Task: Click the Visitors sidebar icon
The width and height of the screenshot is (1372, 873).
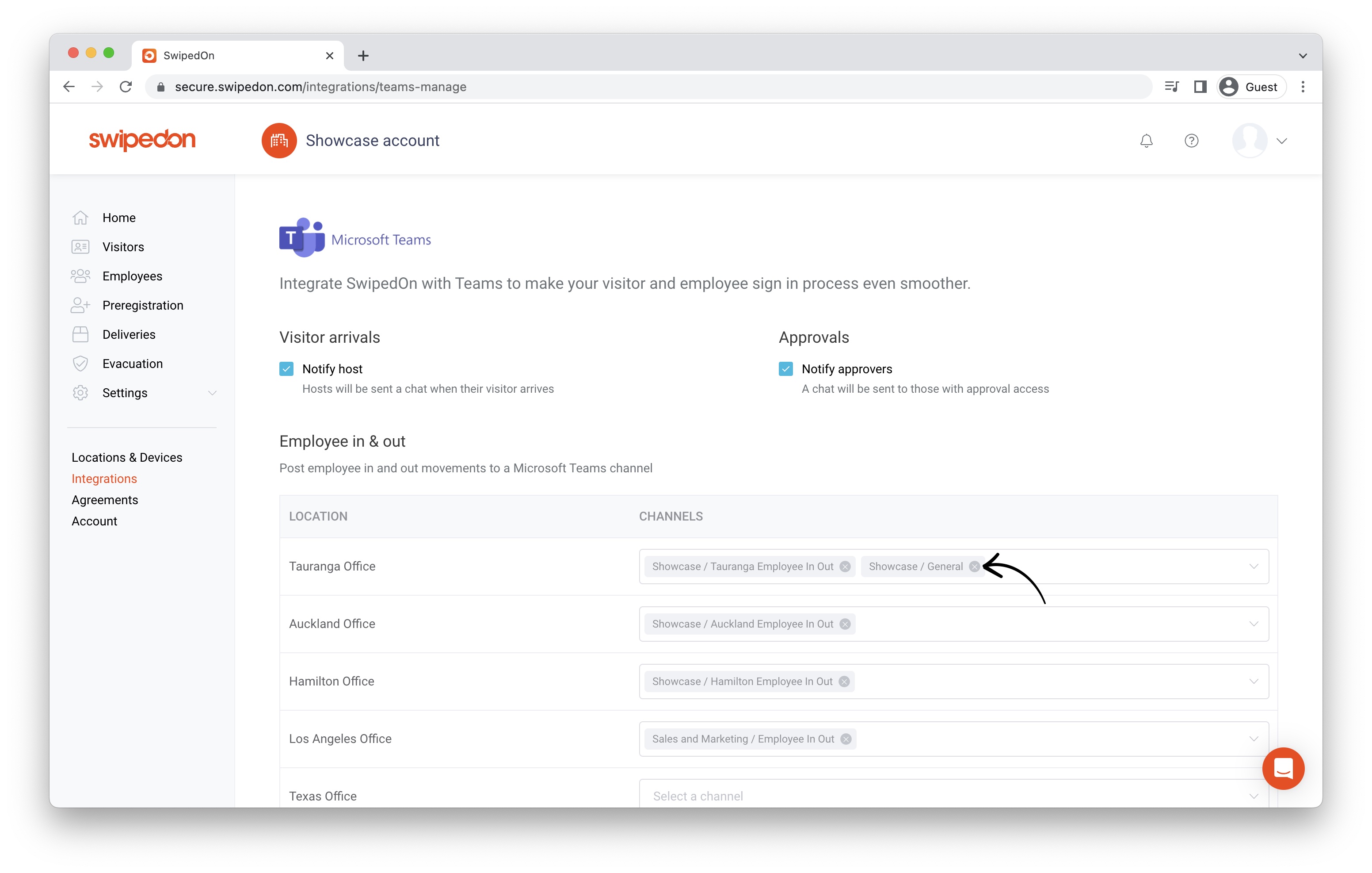Action: [x=80, y=247]
